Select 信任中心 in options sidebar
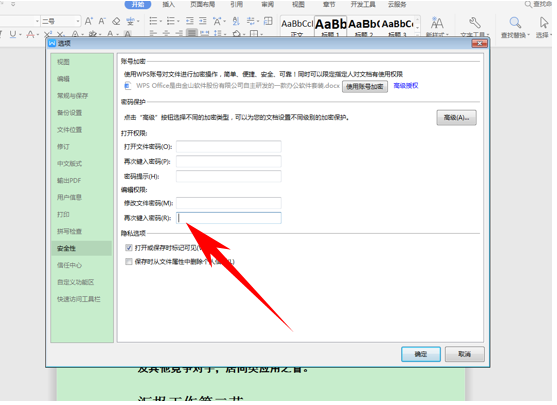Viewport: 557px width, 405px height. coord(69,265)
